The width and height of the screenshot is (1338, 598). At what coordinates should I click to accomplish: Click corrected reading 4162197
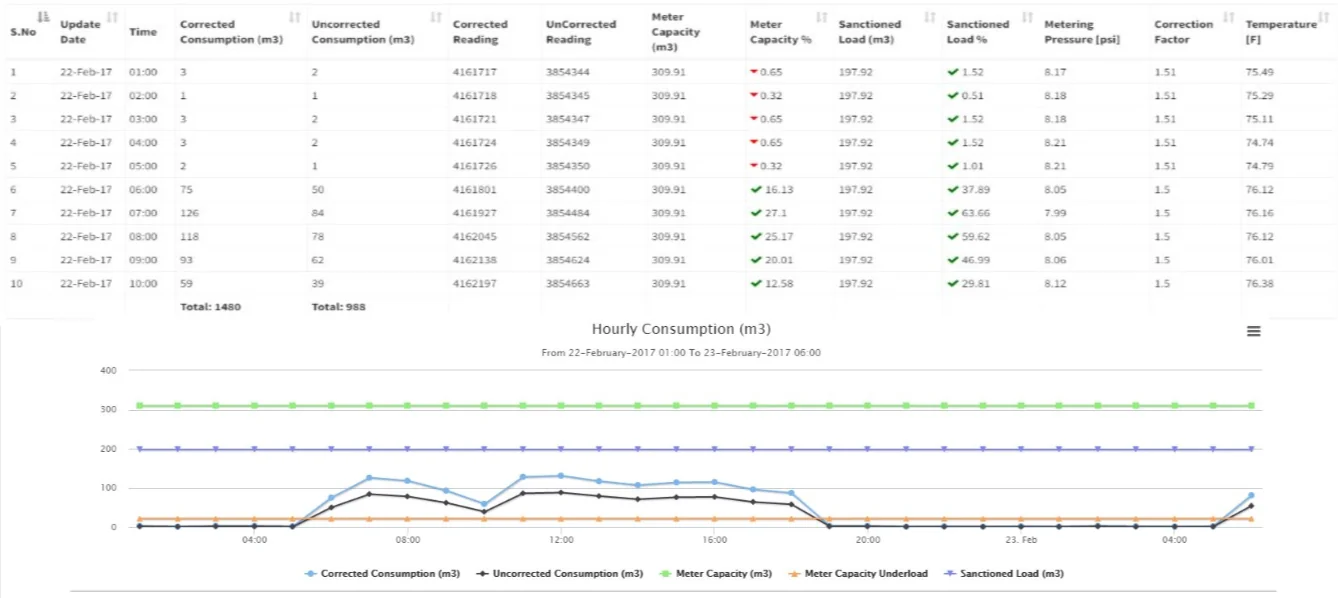(x=474, y=284)
